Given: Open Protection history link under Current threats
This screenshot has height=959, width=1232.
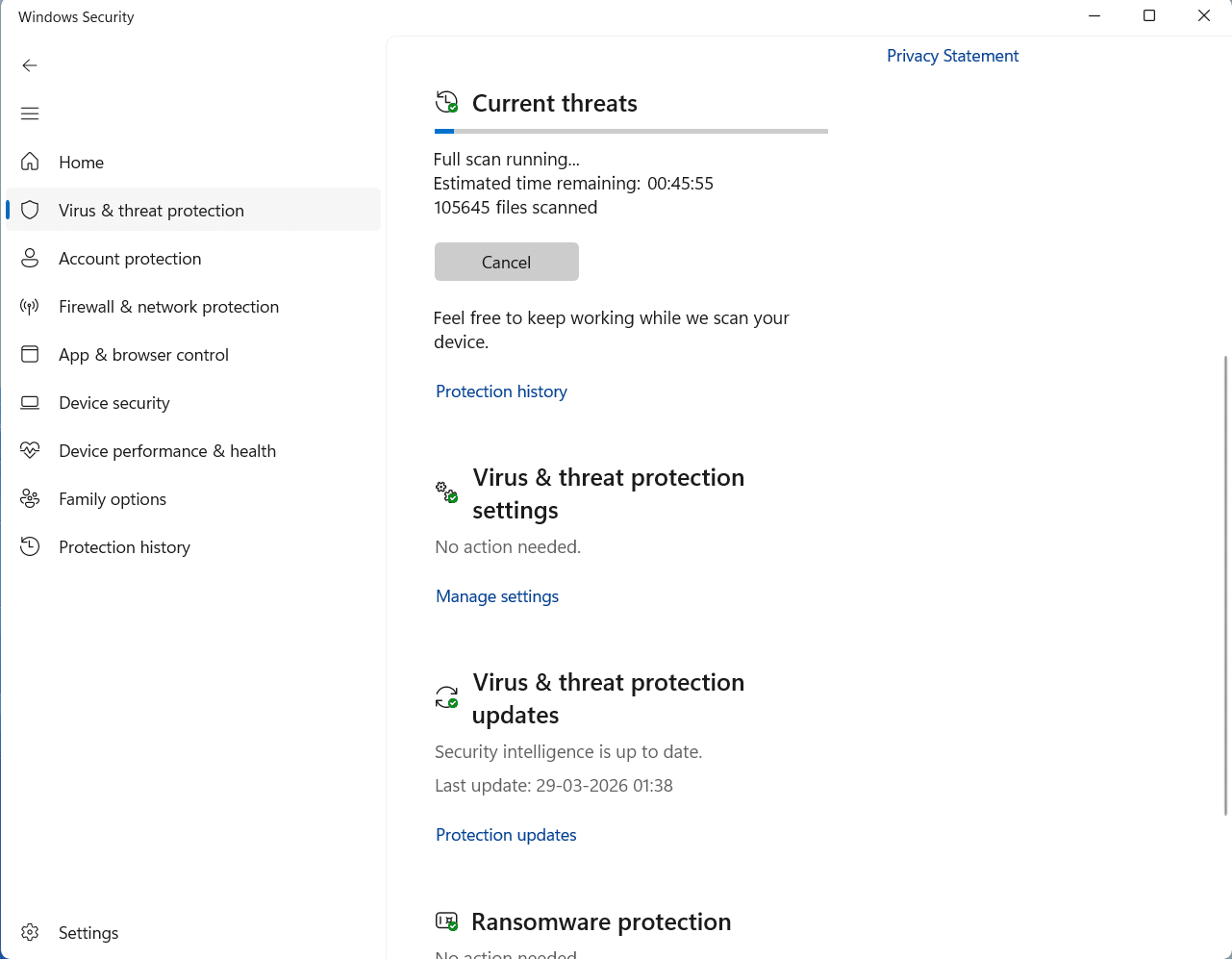Looking at the screenshot, I should [501, 391].
